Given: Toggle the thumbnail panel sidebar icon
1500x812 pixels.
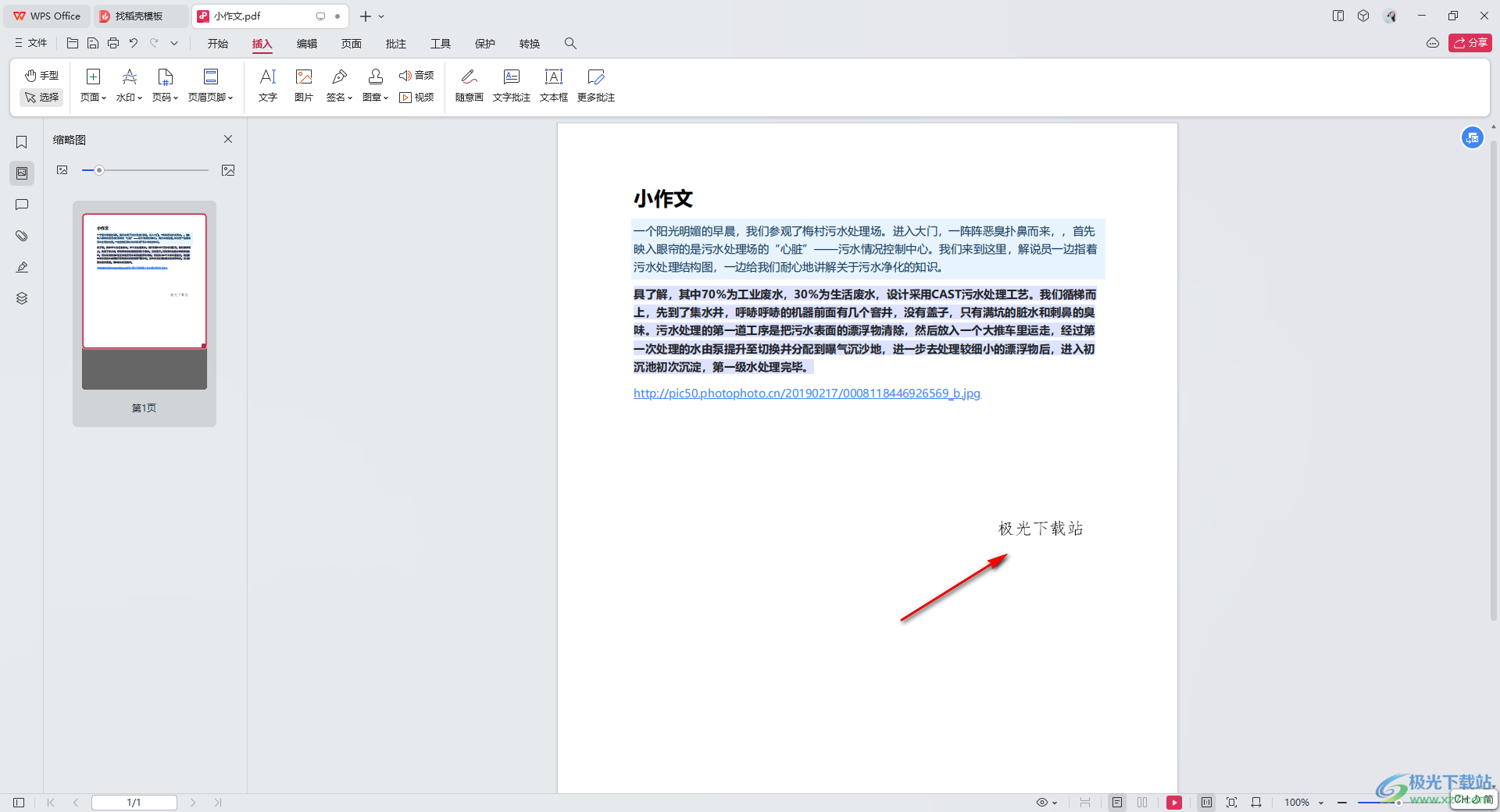Looking at the screenshot, I should tap(22, 173).
